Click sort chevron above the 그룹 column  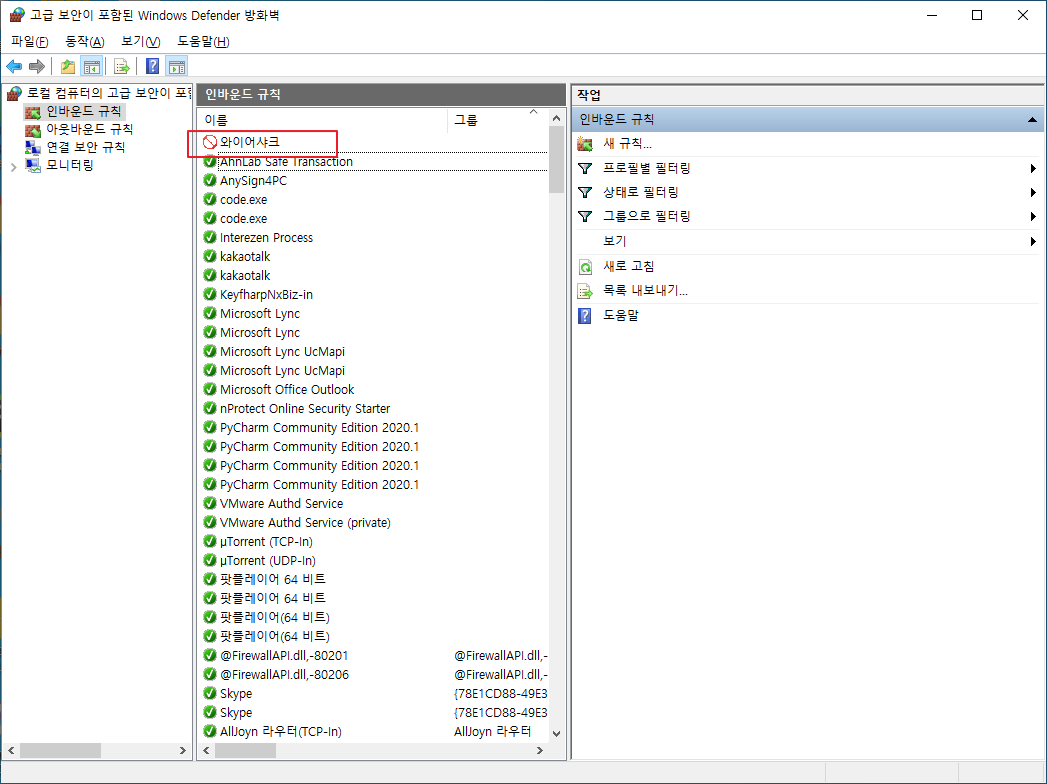[534, 112]
